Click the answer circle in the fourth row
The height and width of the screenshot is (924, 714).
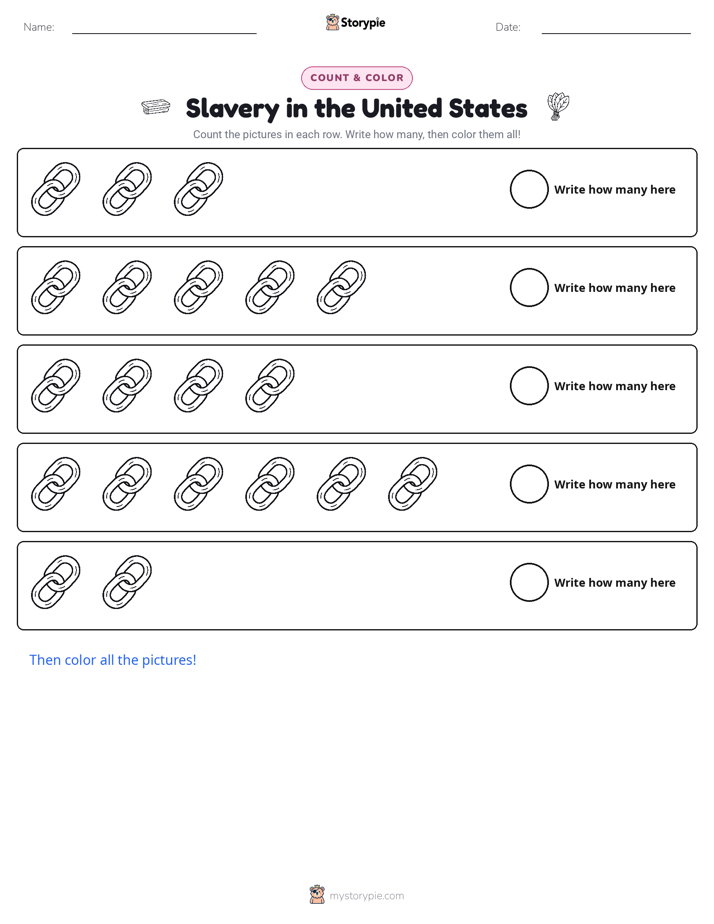click(x=529, y=484)
